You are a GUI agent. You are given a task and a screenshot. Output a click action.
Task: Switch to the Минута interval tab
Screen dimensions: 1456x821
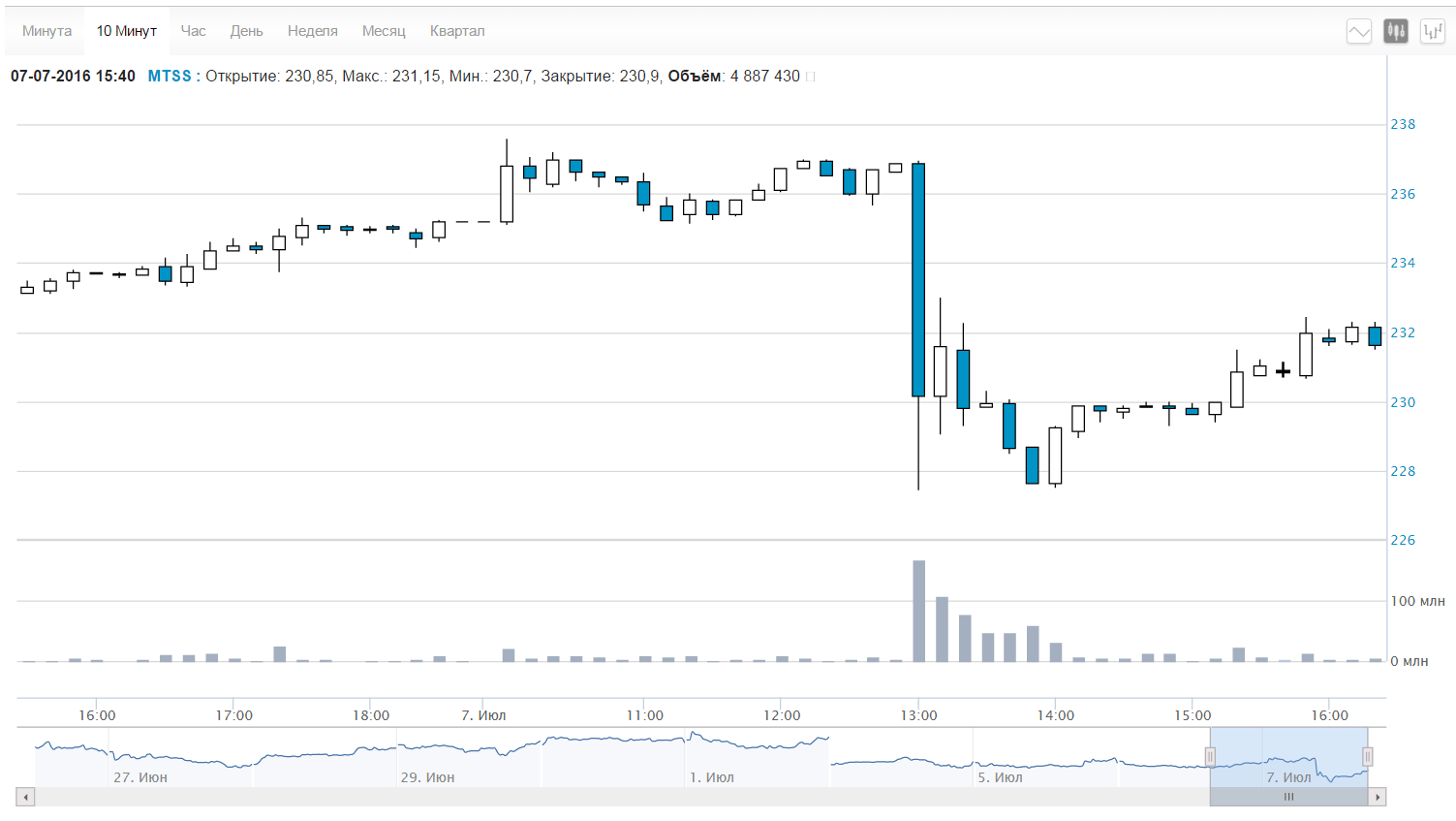coord(46,31)
